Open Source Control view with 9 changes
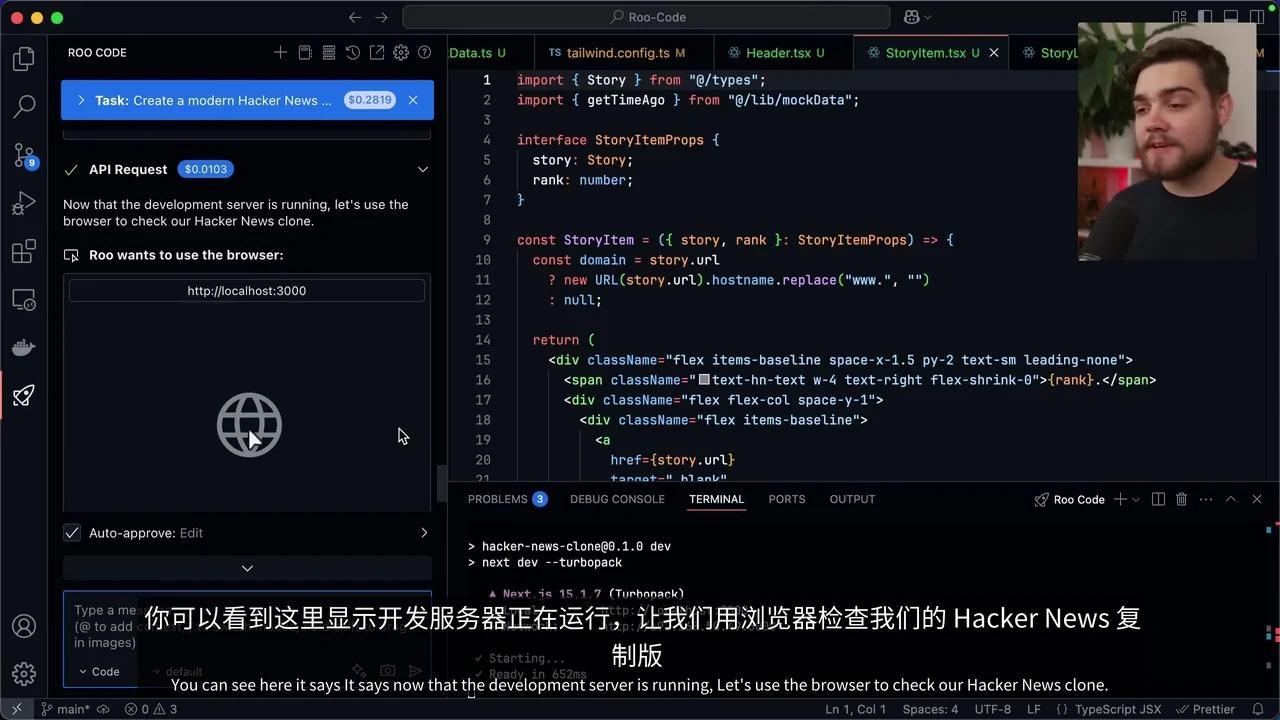Viewport: 1280px width, 720px height. [24, 155]
